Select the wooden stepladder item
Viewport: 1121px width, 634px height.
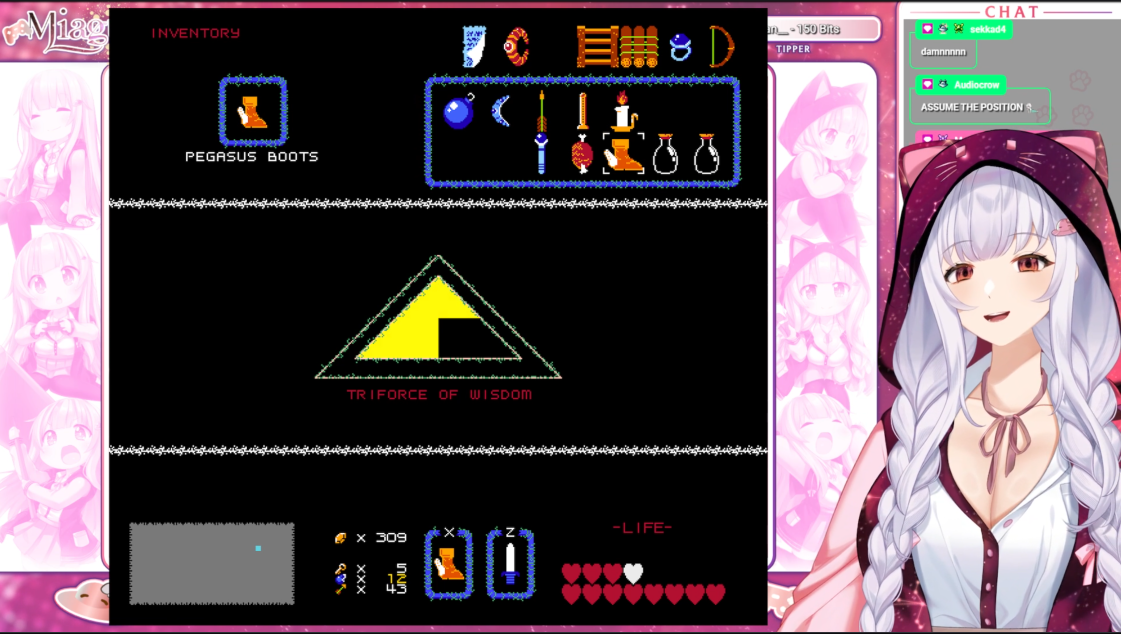click(x=597, y=46)
